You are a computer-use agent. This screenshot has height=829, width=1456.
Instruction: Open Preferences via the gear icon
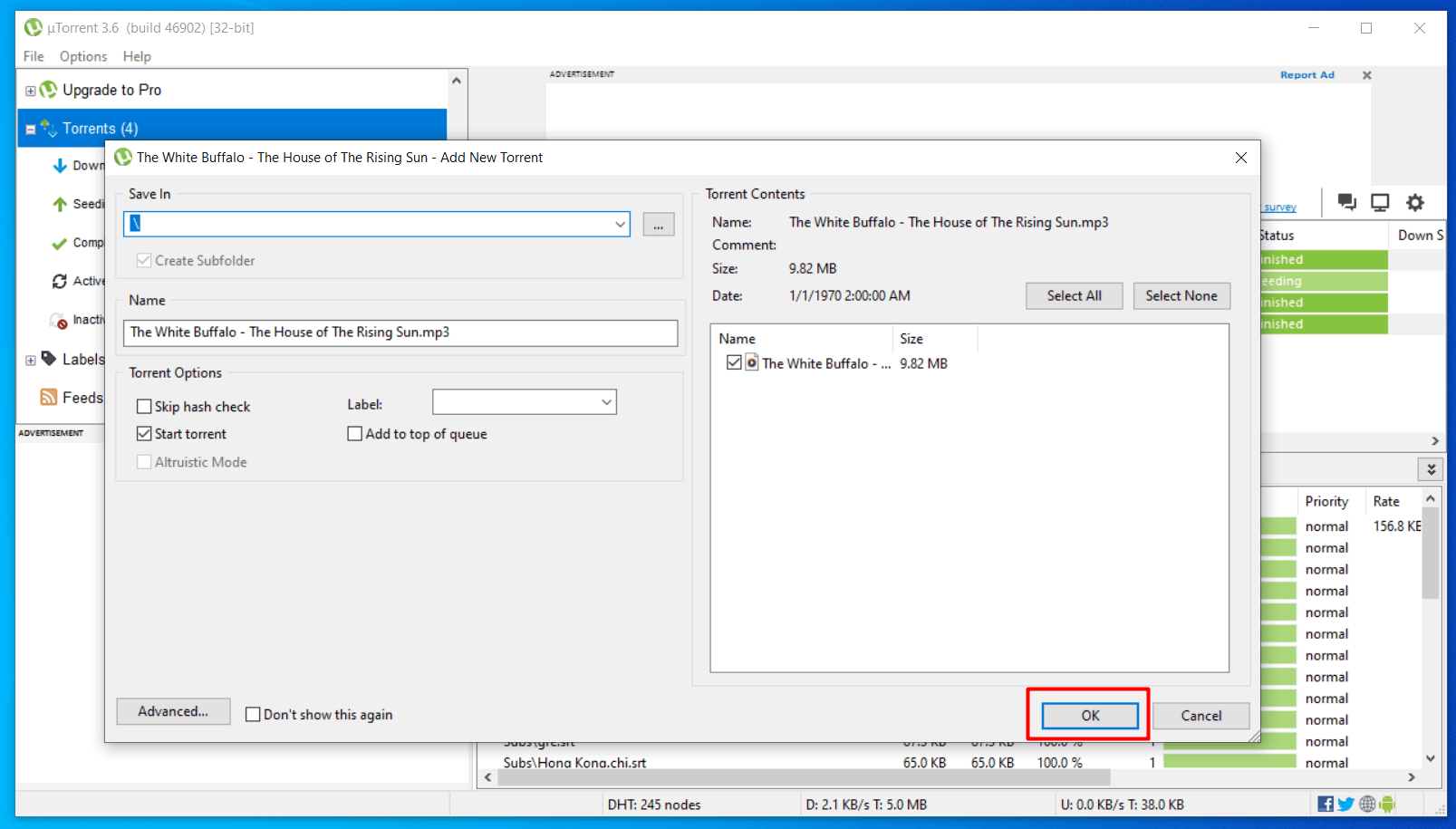pyautogui.click(x=1414, y=202)
